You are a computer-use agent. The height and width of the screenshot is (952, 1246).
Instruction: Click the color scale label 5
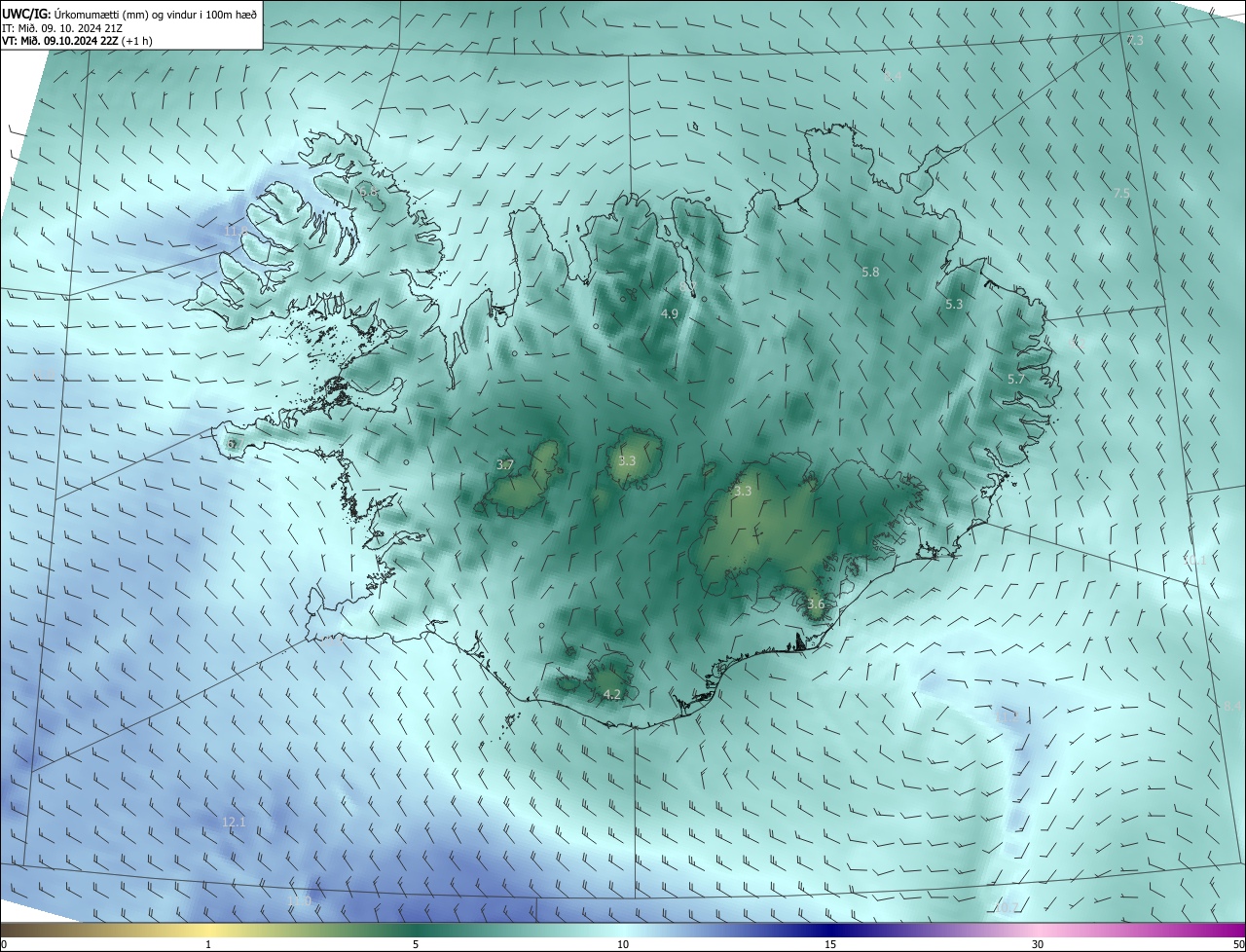416,944
